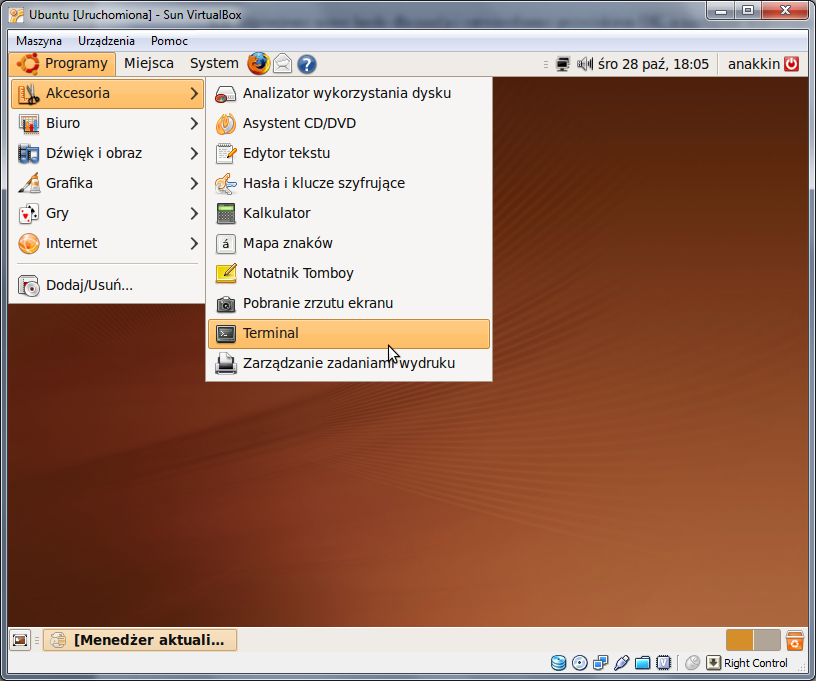816x681 pixels.
Task: Click the Show Desktop icon in bottom panel
Action: point(20,640)
